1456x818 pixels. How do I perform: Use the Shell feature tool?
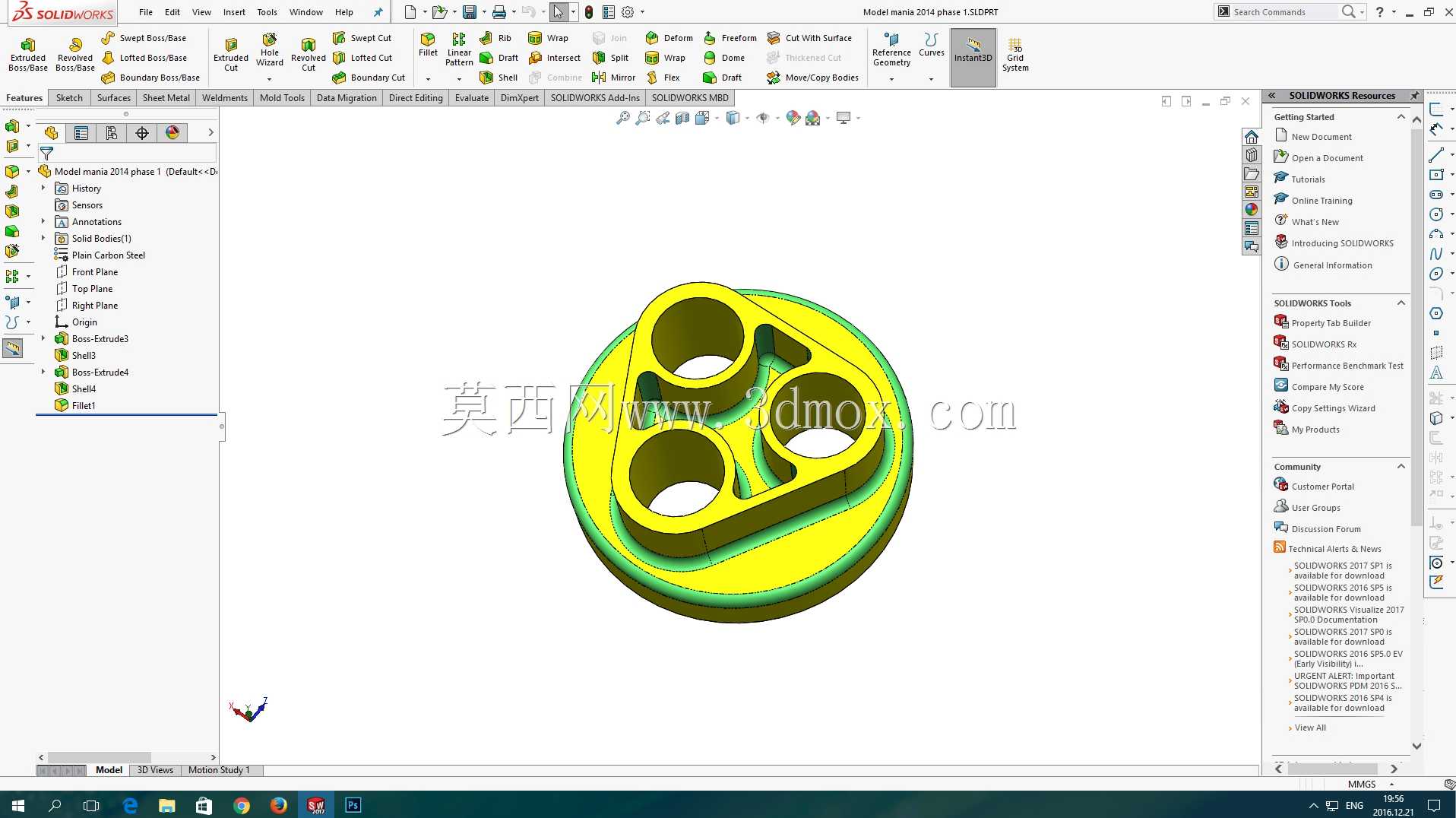click(499, 78)
